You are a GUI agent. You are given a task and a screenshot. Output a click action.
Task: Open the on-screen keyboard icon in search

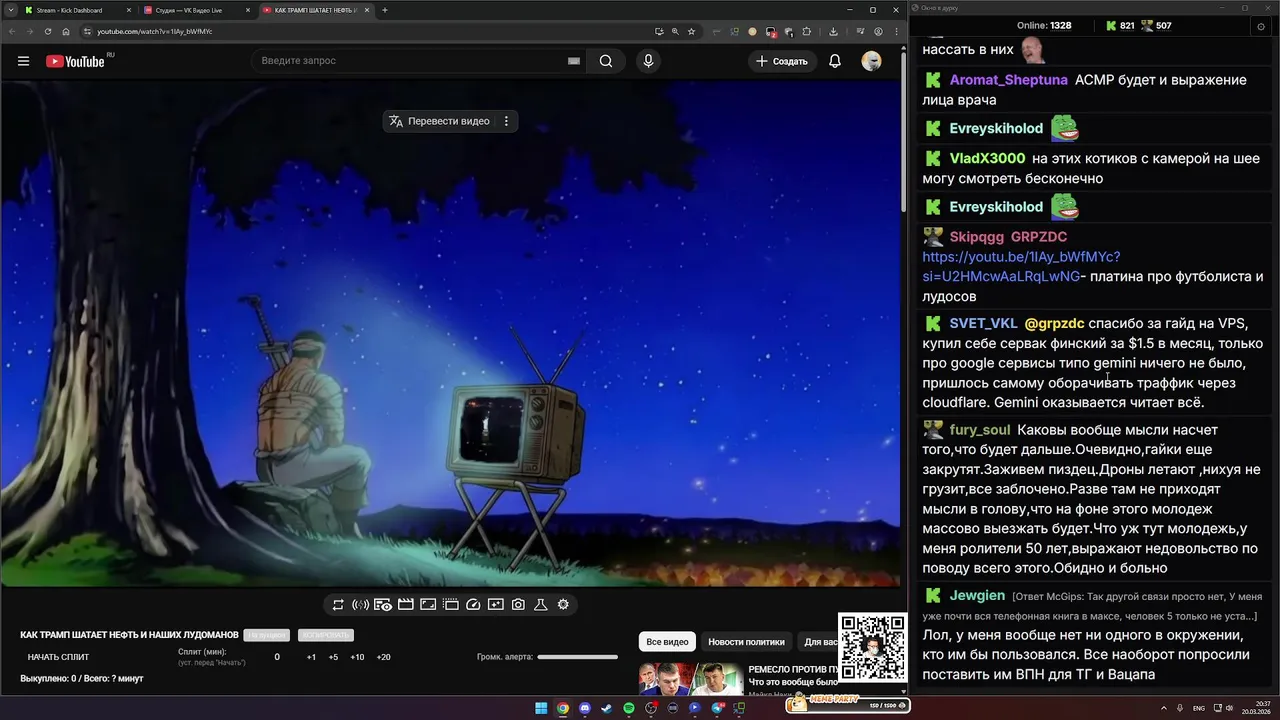[x=574, y=61]
